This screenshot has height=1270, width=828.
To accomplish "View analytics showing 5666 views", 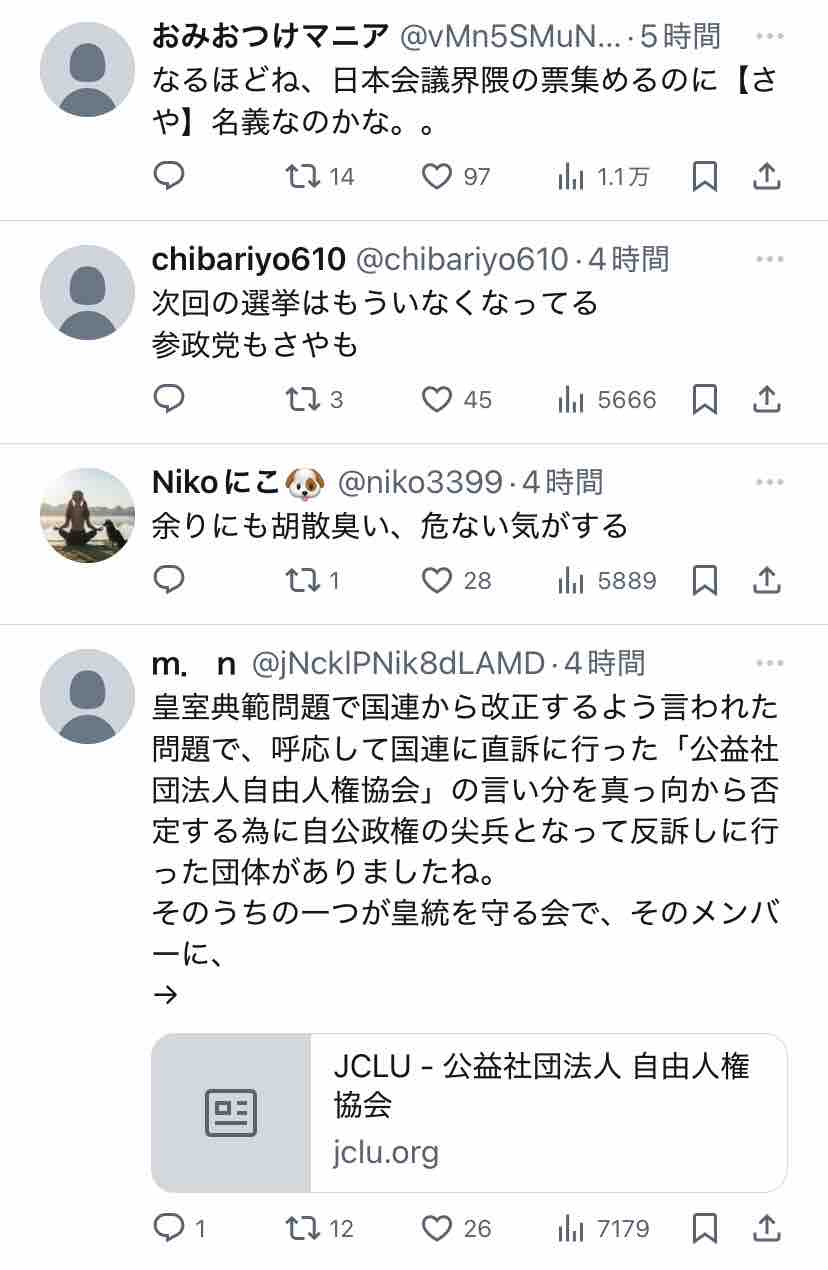I will 606,400.
